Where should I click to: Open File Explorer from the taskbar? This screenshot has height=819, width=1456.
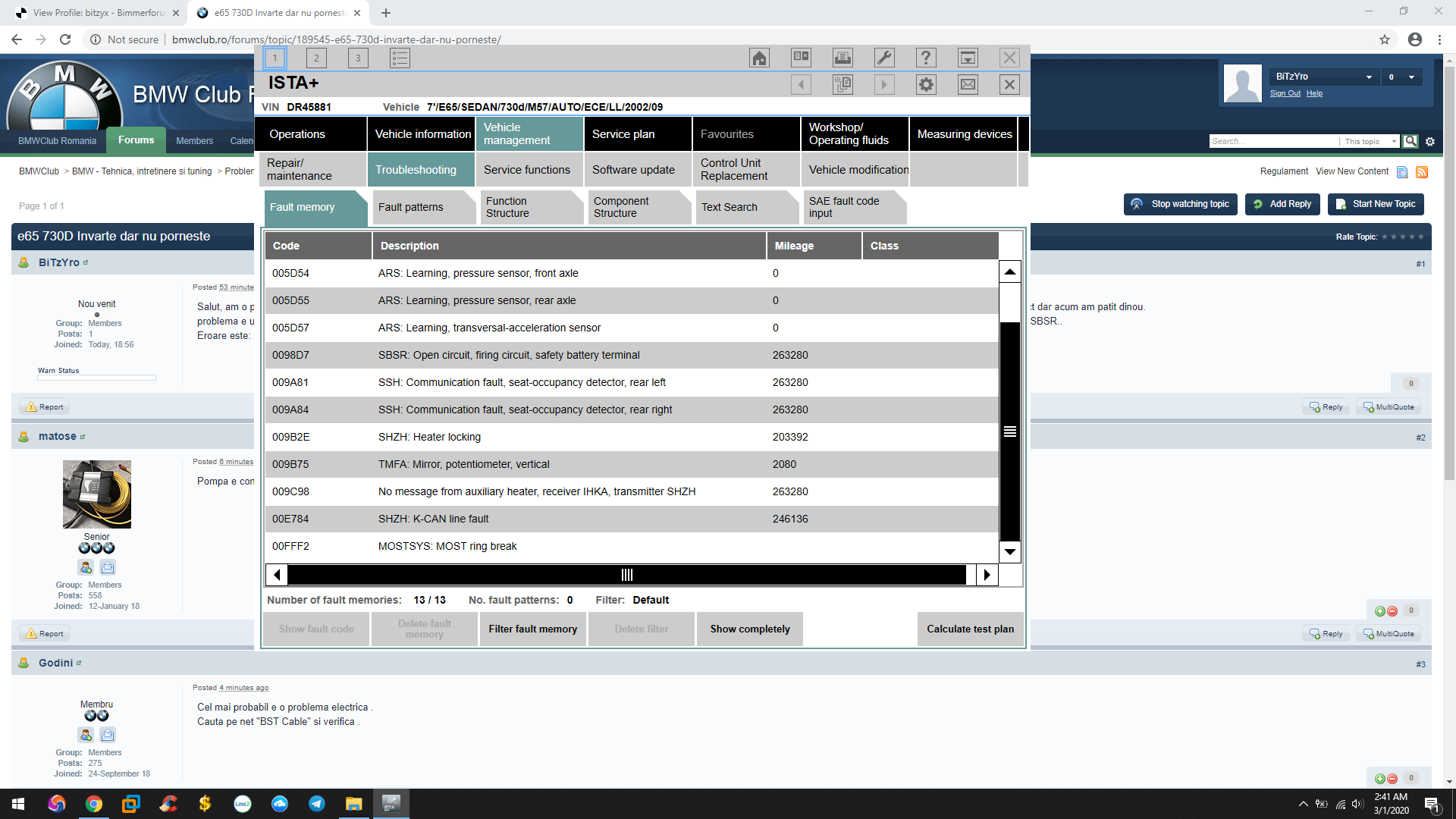354,804
